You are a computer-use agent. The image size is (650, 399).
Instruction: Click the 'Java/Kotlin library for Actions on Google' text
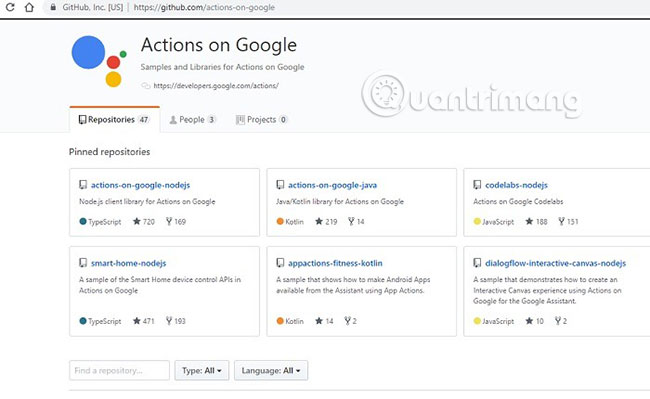tap(340, 202)
